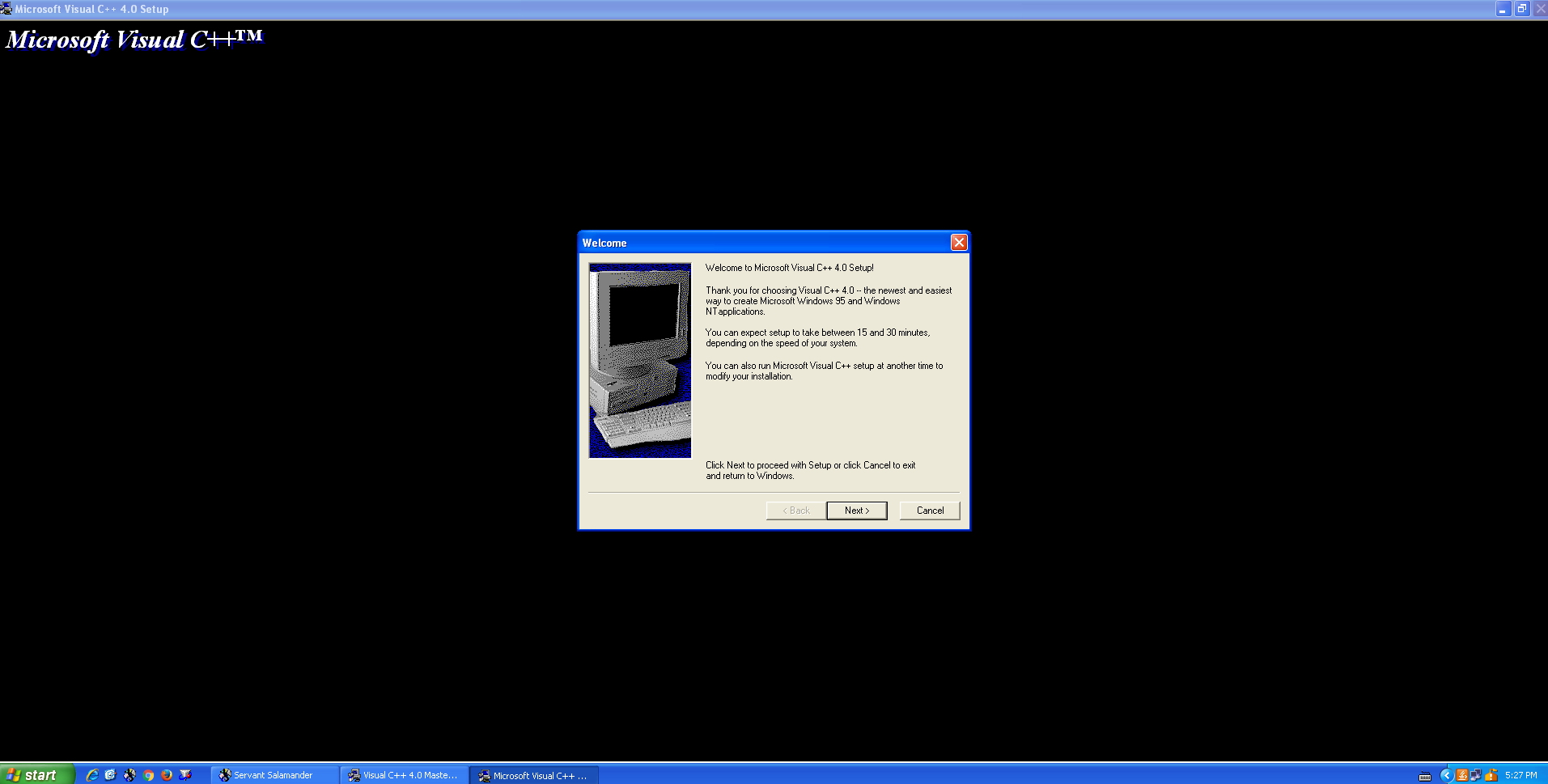Cancel the Visual C++ 4.0 Setup

[930, 511]
